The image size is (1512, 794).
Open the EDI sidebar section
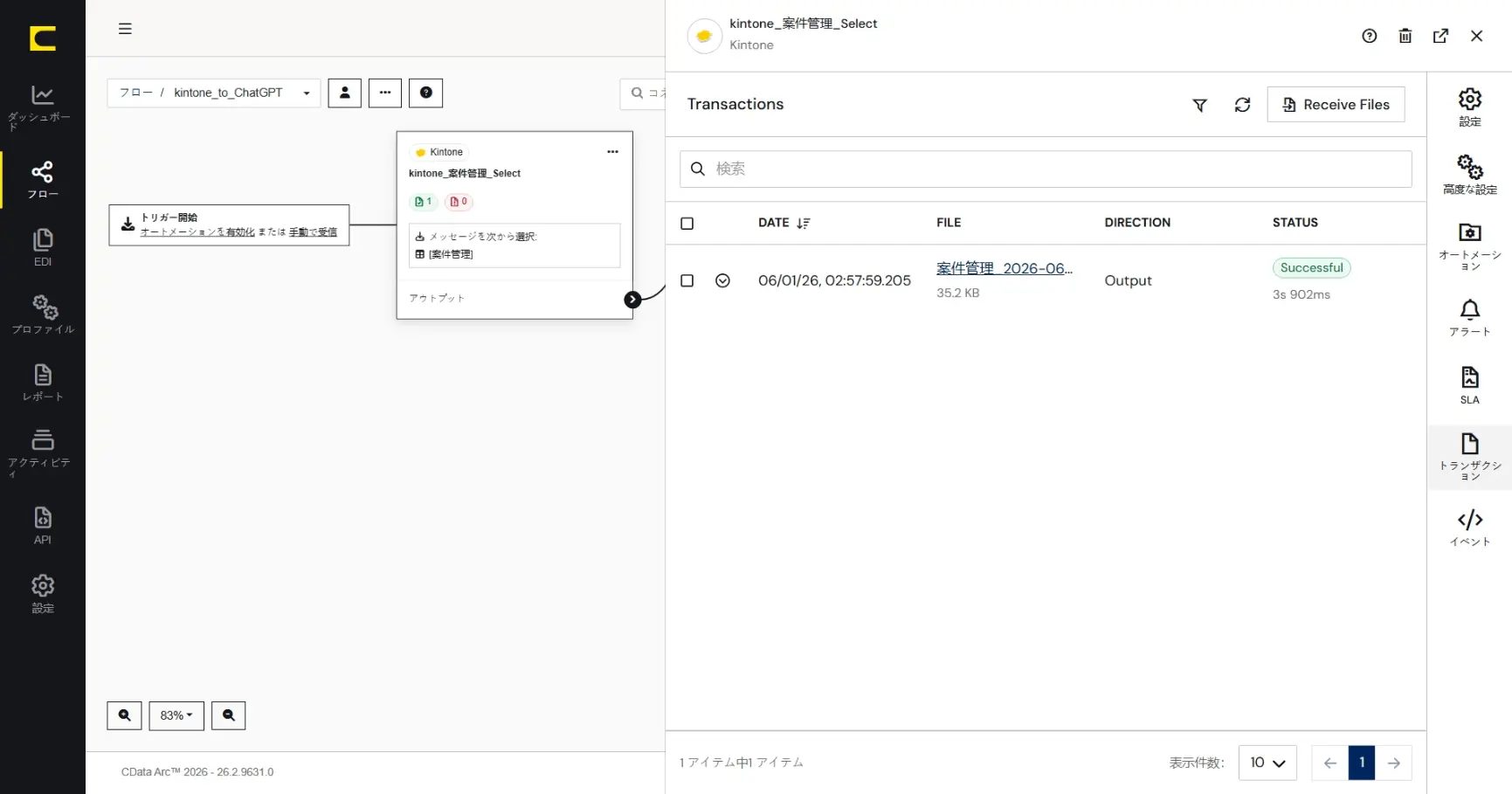tap(42, 248)
